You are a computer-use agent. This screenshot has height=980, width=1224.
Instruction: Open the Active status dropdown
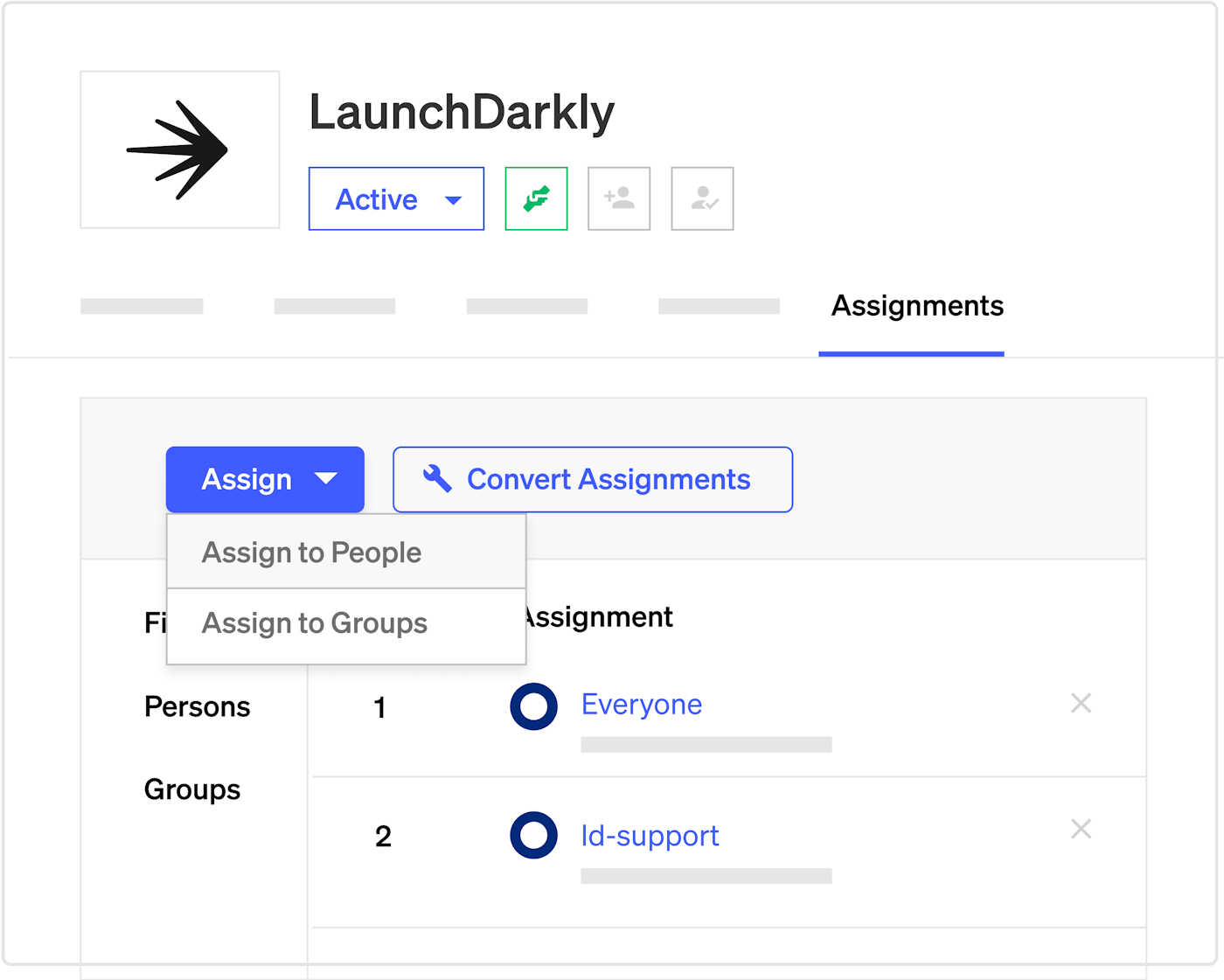pos(396,199)
